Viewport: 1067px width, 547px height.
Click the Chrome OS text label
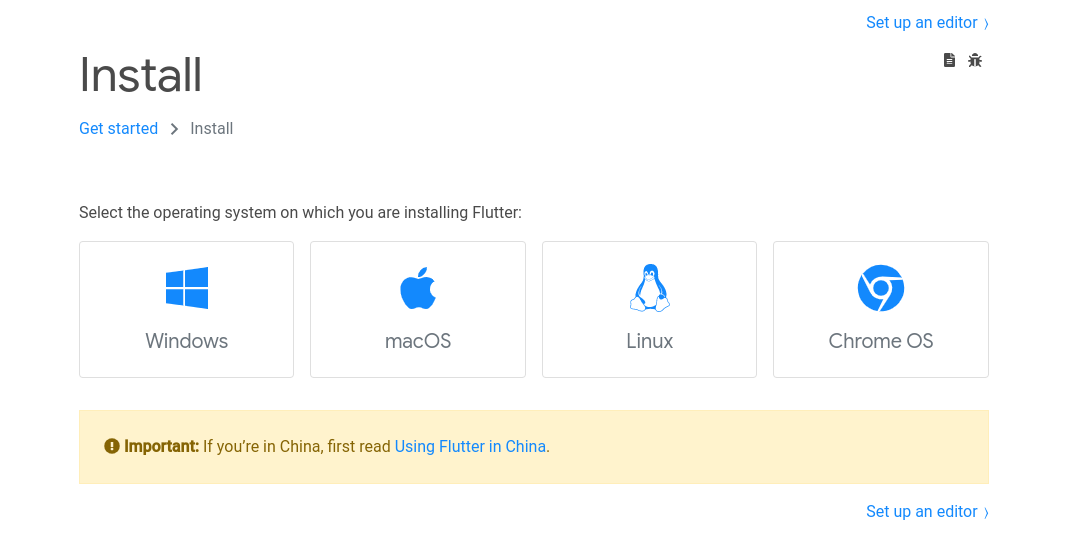point(880,341)
